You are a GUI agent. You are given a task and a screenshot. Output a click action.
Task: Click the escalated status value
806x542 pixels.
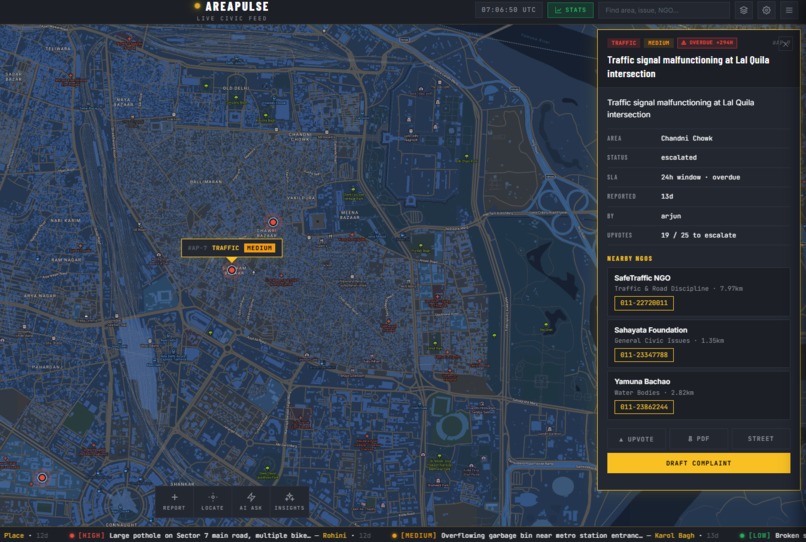(679, 158)
